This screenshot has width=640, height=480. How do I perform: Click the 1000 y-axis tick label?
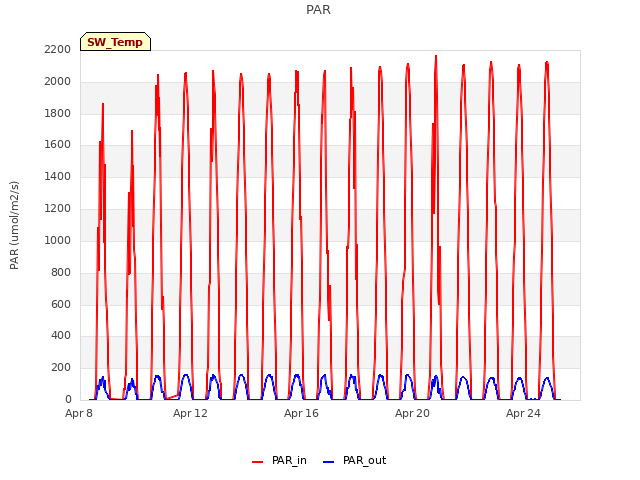point(58,240)
